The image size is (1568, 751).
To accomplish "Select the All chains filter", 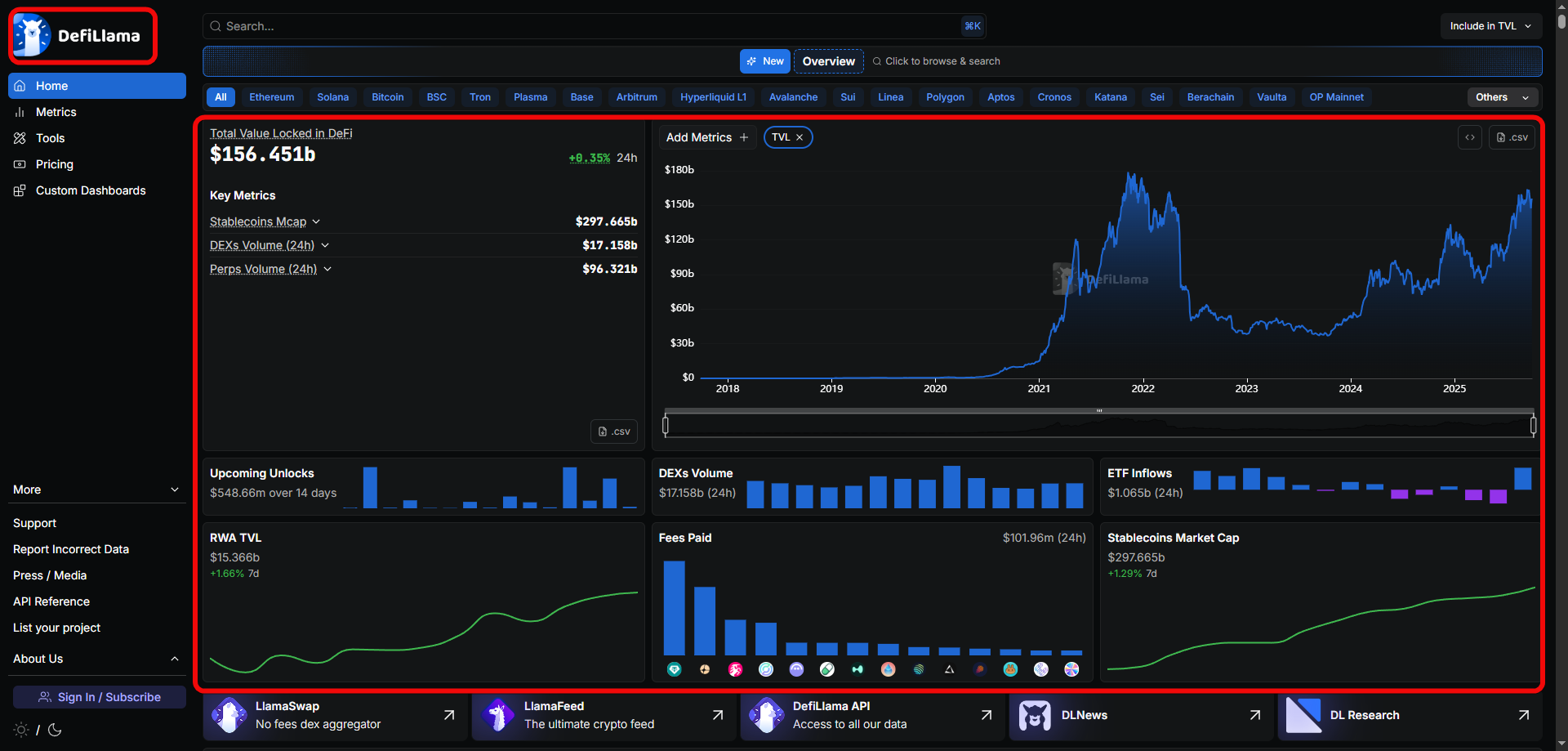I will click(220, 97).
